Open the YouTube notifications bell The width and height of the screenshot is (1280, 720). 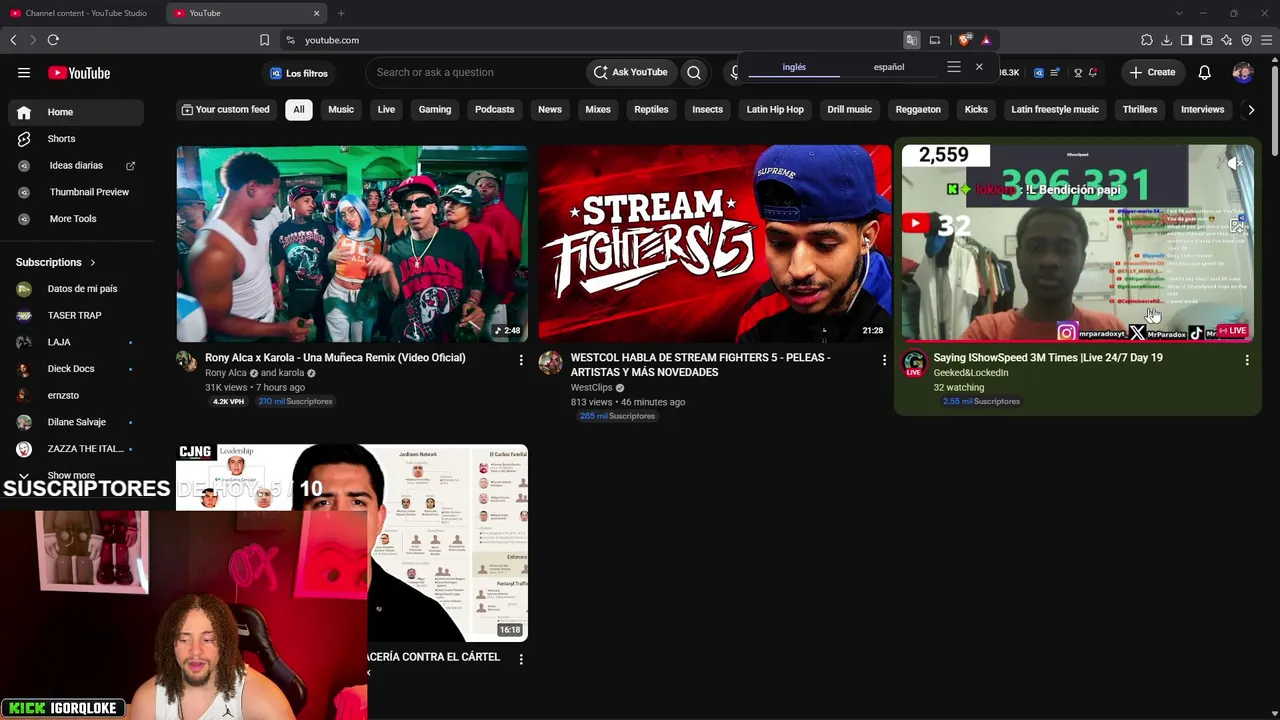(x=1205, y=72)
